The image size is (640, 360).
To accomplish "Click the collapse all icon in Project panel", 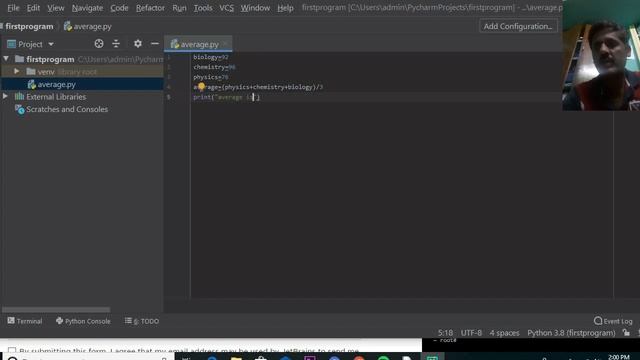I will [116, 44].
